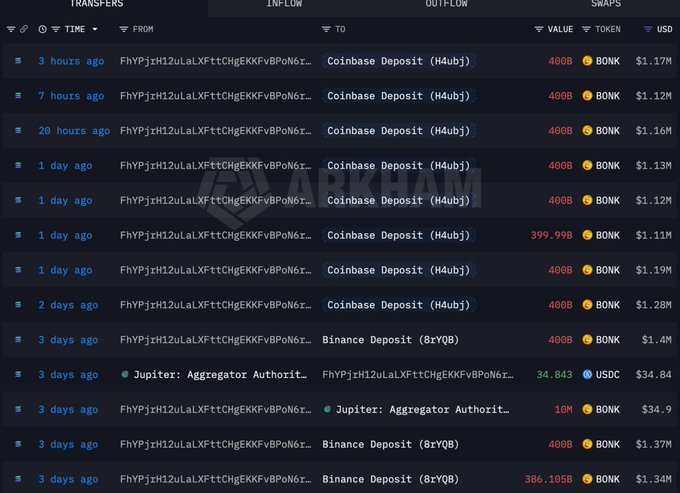The width and height of the screenshot is (680, 493).
Task: Open Binance Deposit in the $1.4M row
Action: tap(390, 340)
